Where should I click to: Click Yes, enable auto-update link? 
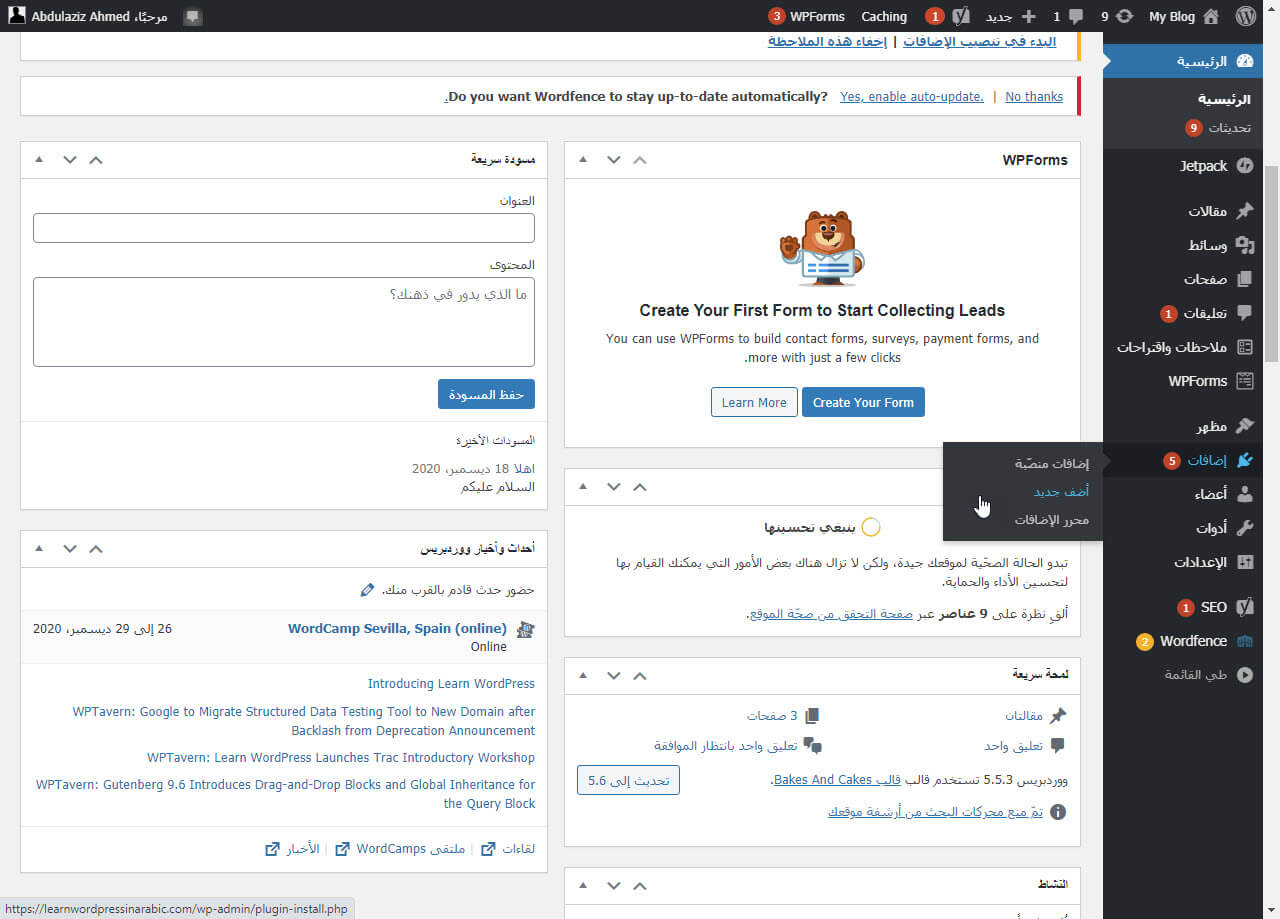pos(912,97)
